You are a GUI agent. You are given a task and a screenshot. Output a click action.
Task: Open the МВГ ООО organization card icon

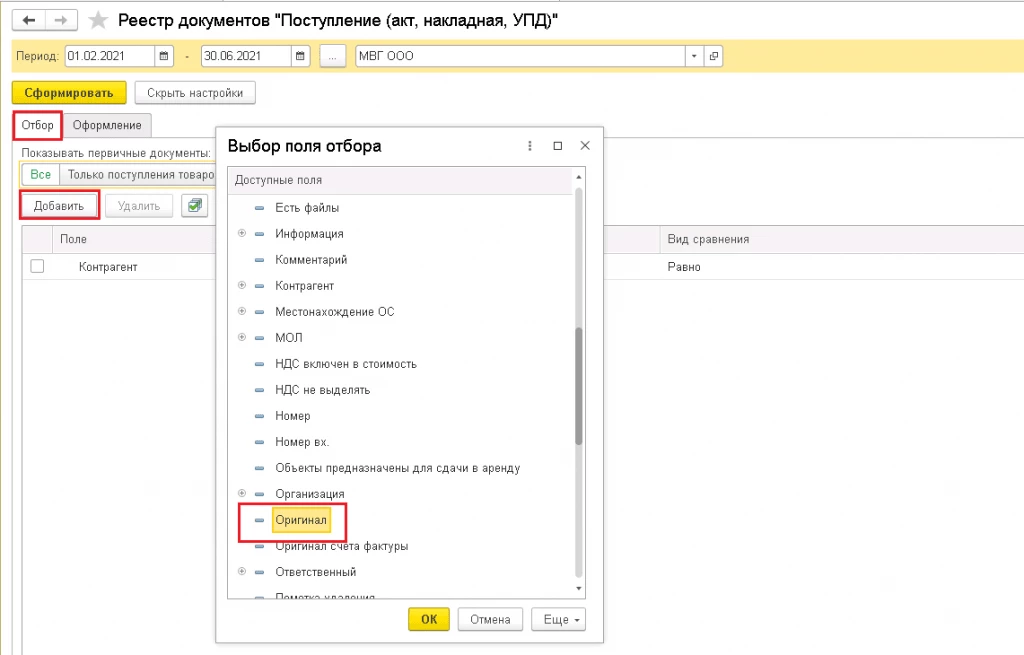[714, 56]
